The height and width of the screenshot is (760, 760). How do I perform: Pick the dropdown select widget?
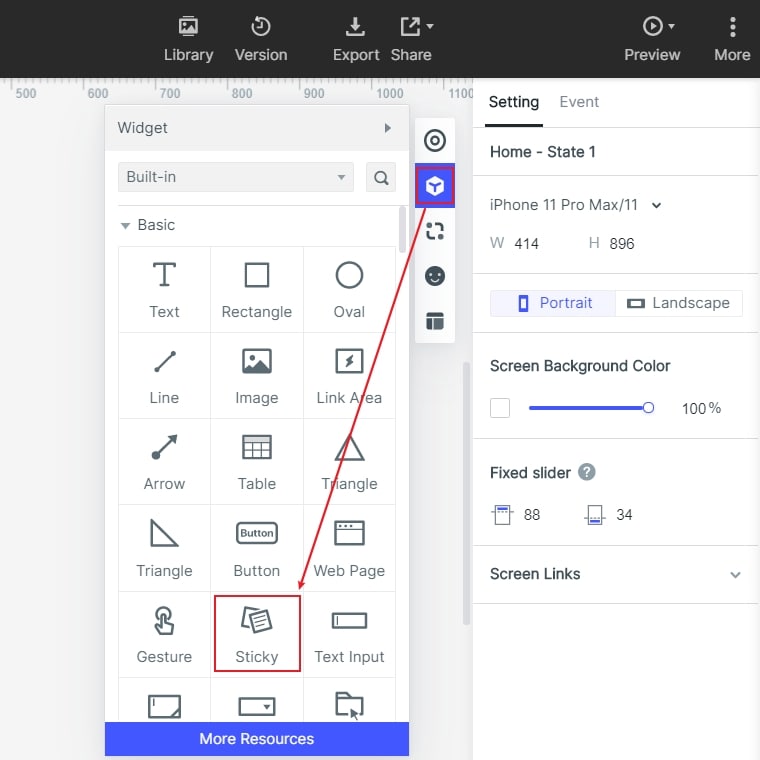point(257,706)
